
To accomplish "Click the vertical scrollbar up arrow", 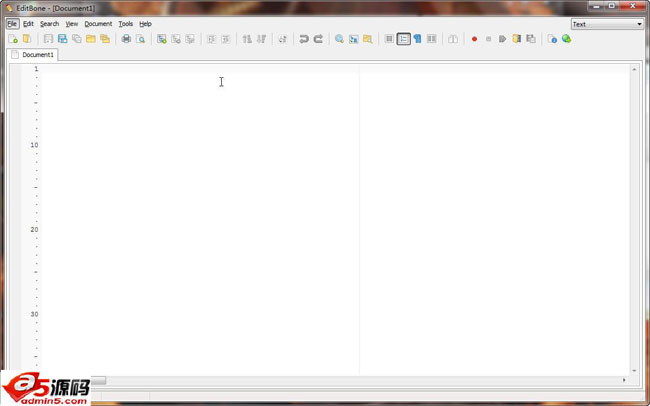I will tap(634, 70).
